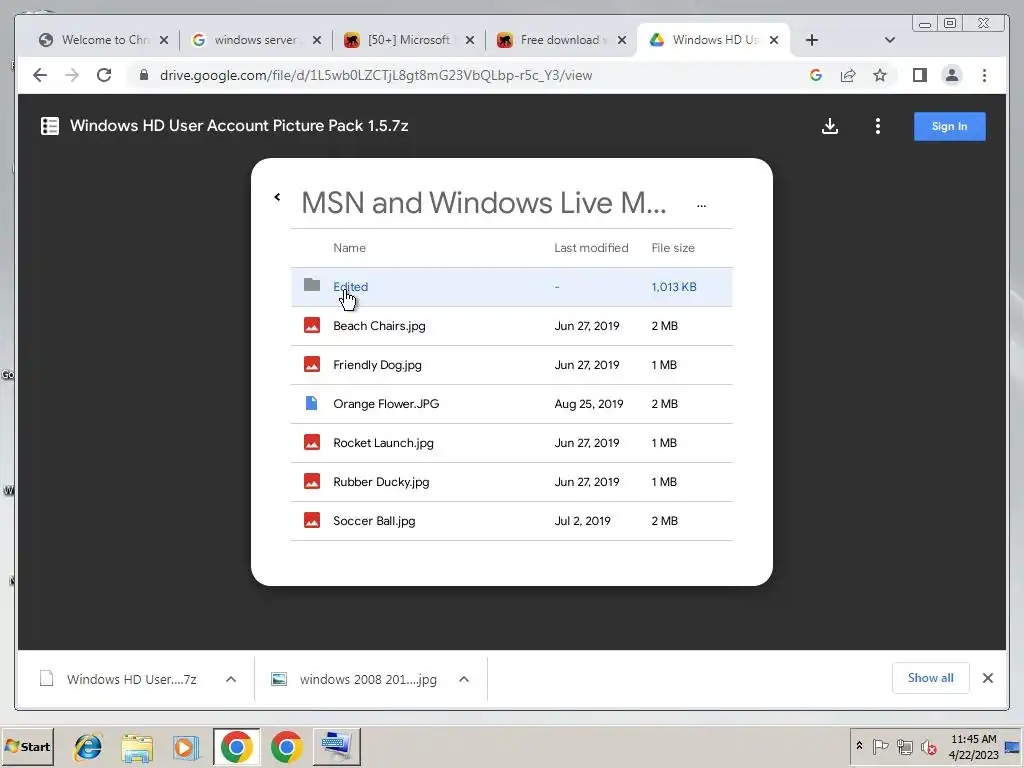Reload the current Drive page
1024x768 pixels.
(104, 75)
